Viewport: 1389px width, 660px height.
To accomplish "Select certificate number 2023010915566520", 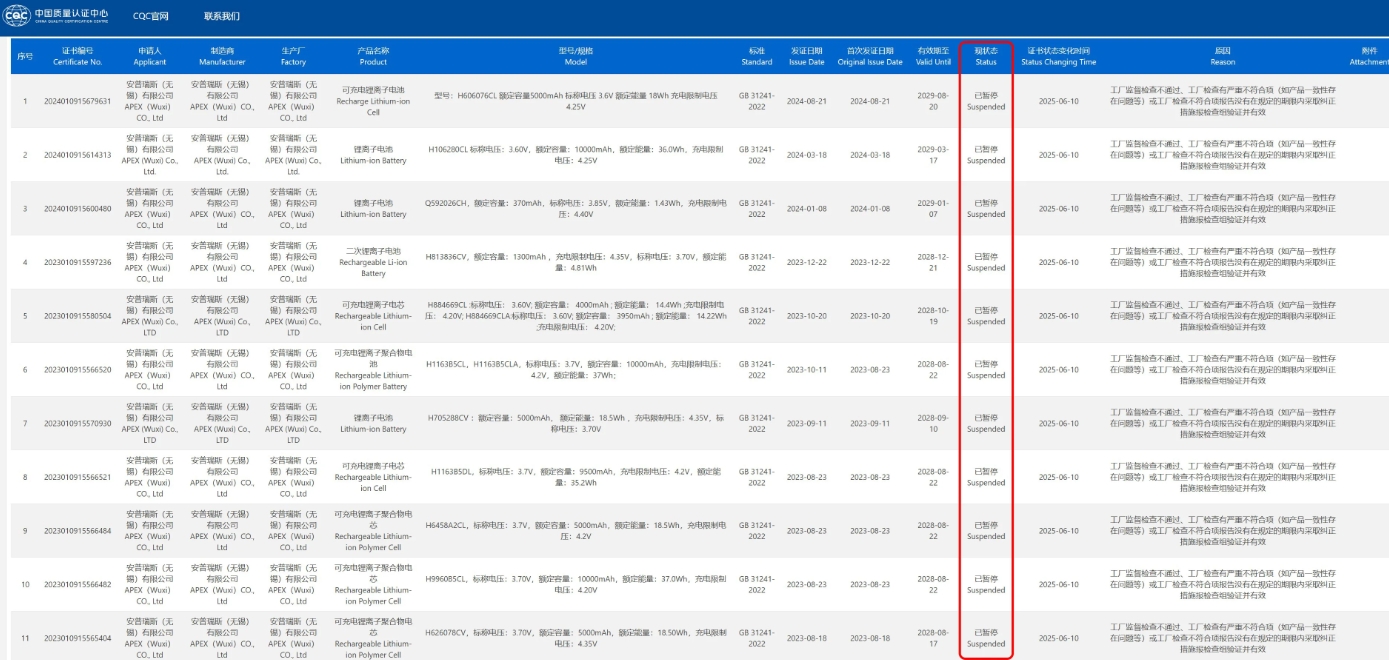I will [x=78, y=370].
